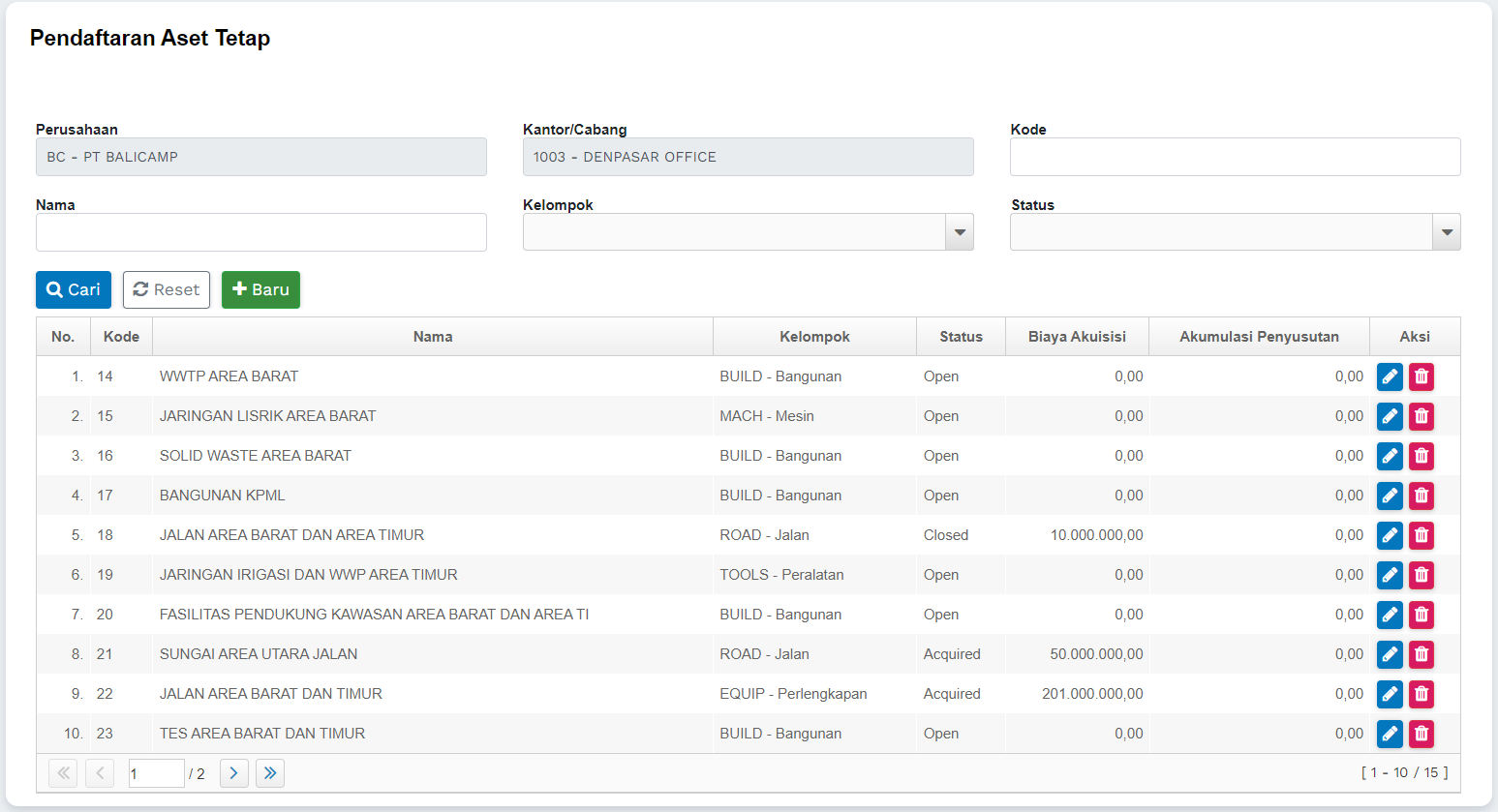The image size is (1498, 812).
Task: Delete the SOLID WASTE AREA BARAT asset
Action: click(x=1421, y=456)
